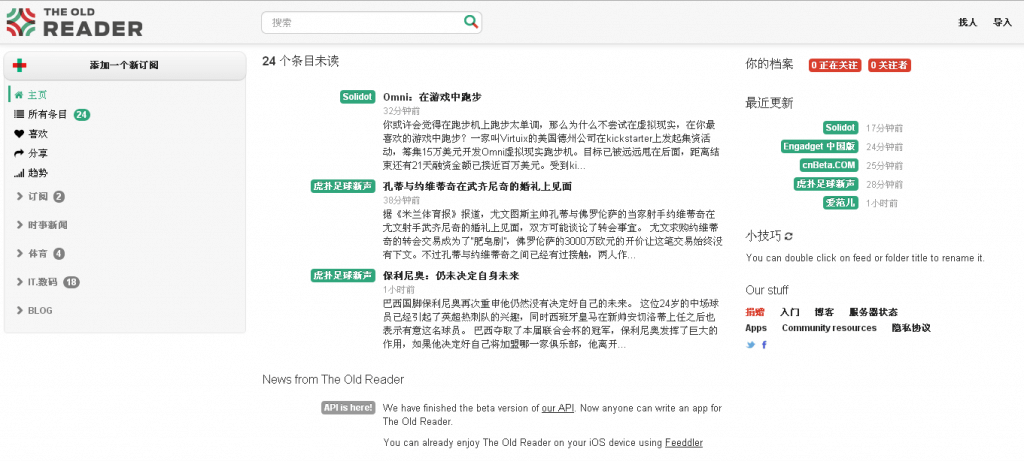Click Engadget 中国版 feed under 最近更新
This screenshot has width=1024, height=461.
tap(820, 146)
